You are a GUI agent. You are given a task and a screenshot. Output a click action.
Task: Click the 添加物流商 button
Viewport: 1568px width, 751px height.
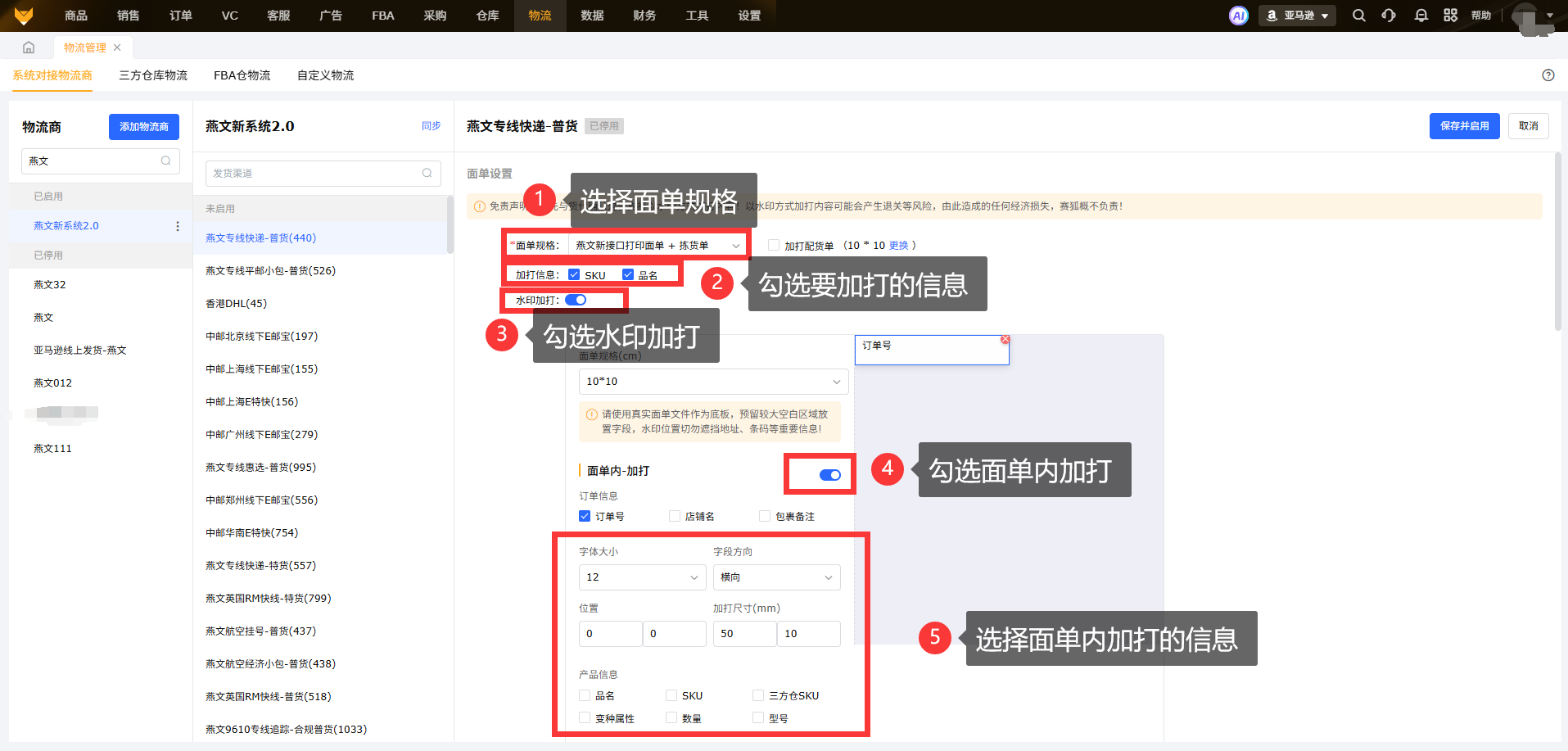[x=144, y=127]
